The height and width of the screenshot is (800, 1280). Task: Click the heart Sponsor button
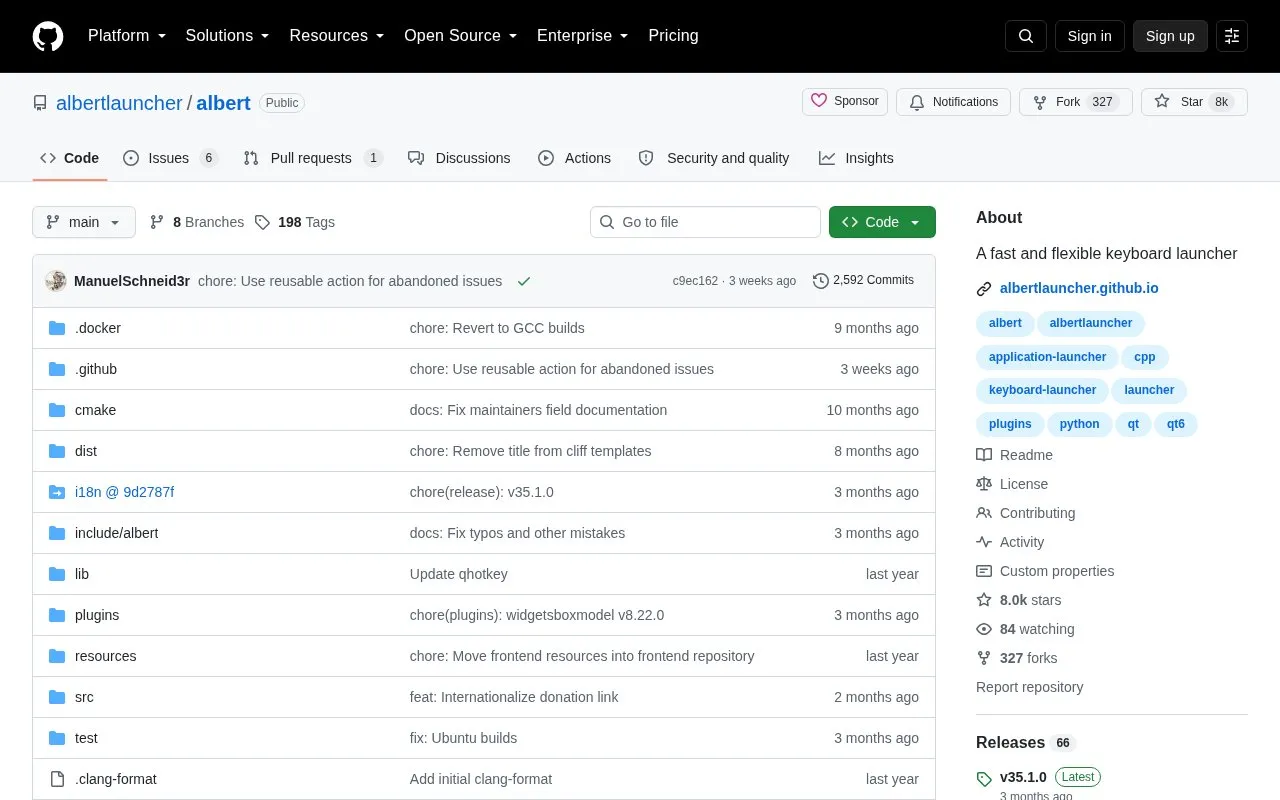845,102
